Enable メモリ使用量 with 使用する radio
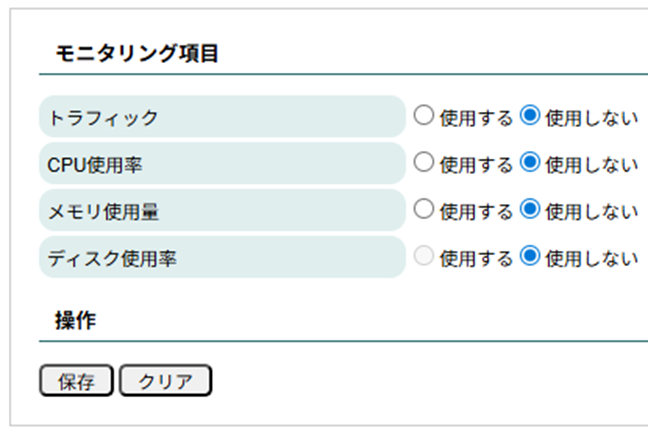The width and height of the screenshot is (648, 431). click(424, 209)
